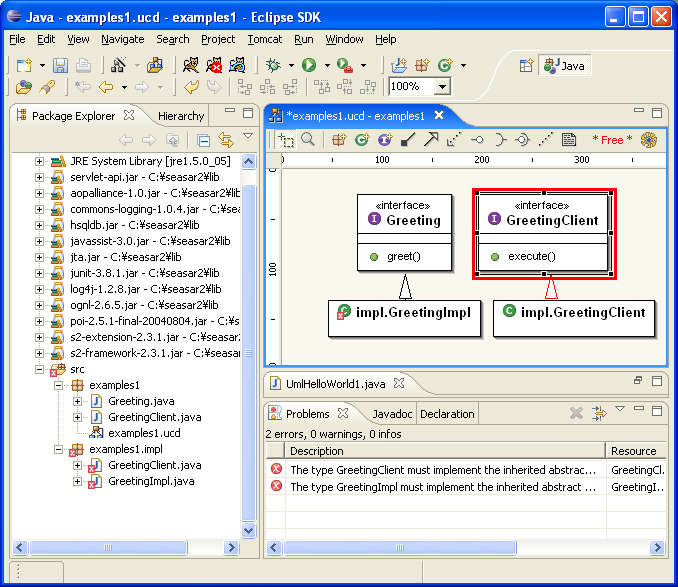The height and width of the screenshot is (587, 678).
Task: Switch to the Javadoc tab
Action: click(392, 413)
